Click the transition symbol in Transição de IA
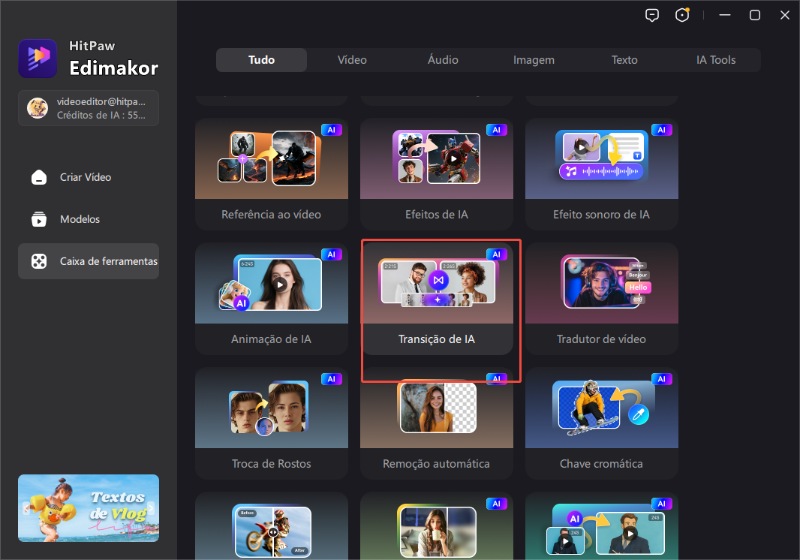Viewport: 800px width, 560px height. [x=438, y=280]
